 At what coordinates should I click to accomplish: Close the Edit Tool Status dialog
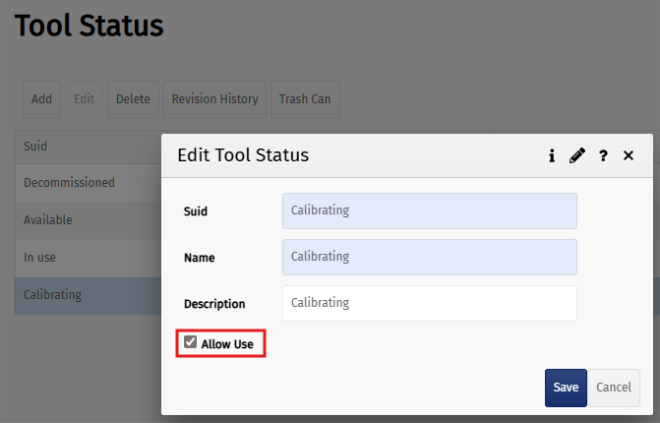[628, 156]
